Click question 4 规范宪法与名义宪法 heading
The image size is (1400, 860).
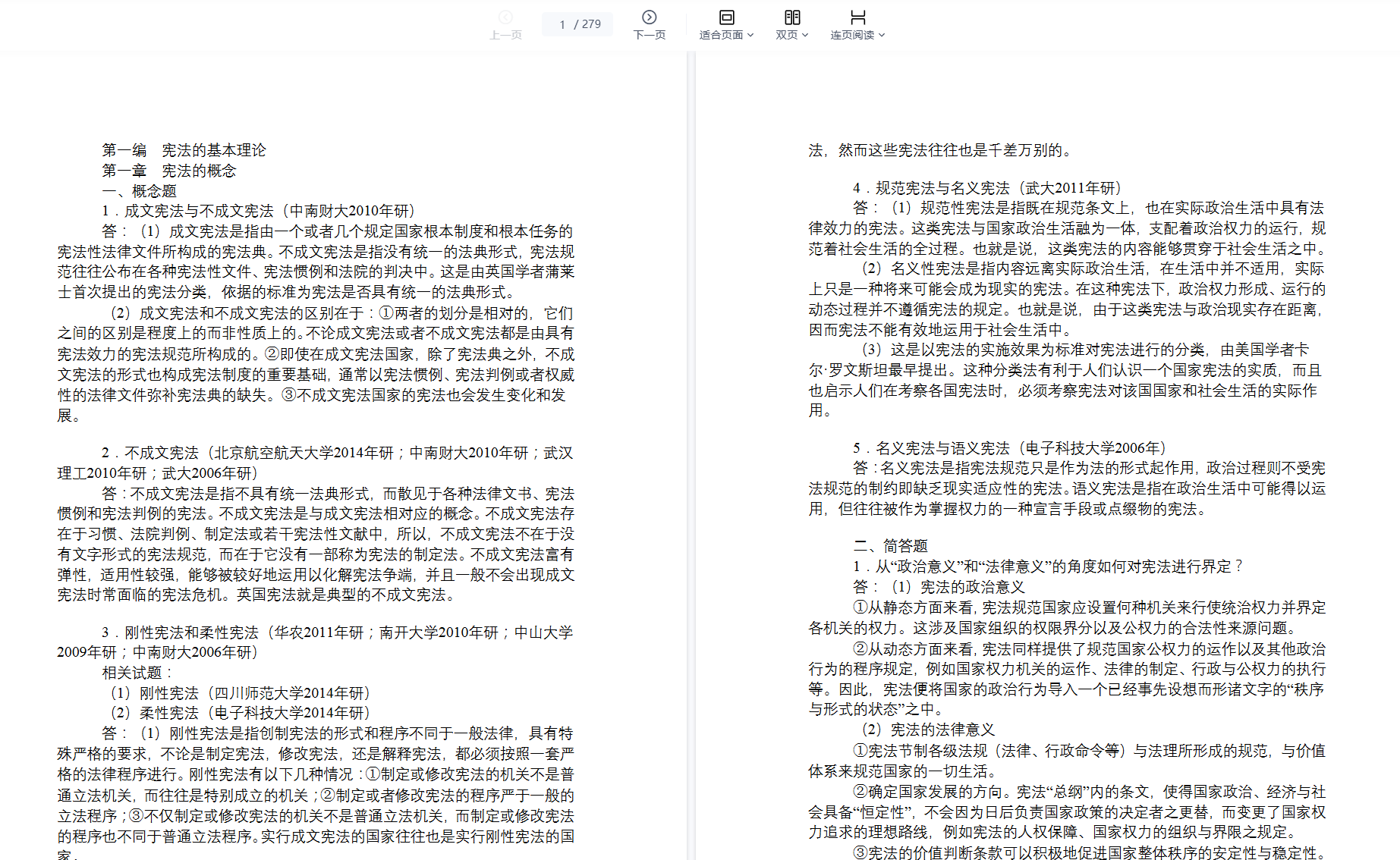click(x=986, y=188)
